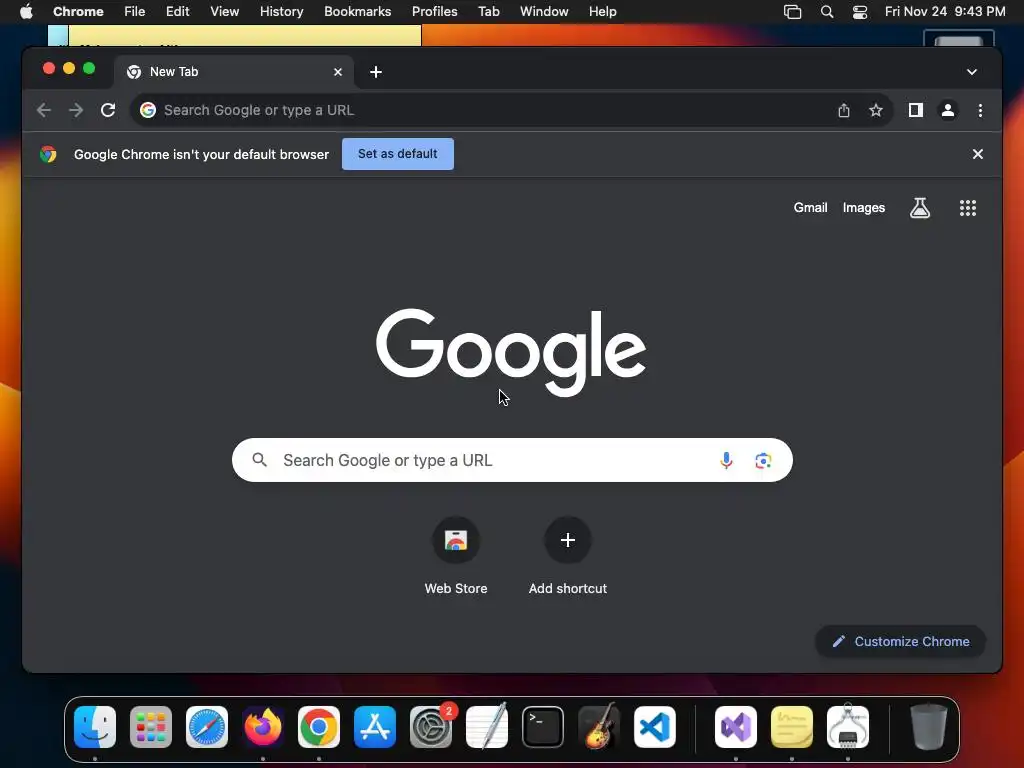
Task: Close the New Tab tab
Action: point(338,72)
